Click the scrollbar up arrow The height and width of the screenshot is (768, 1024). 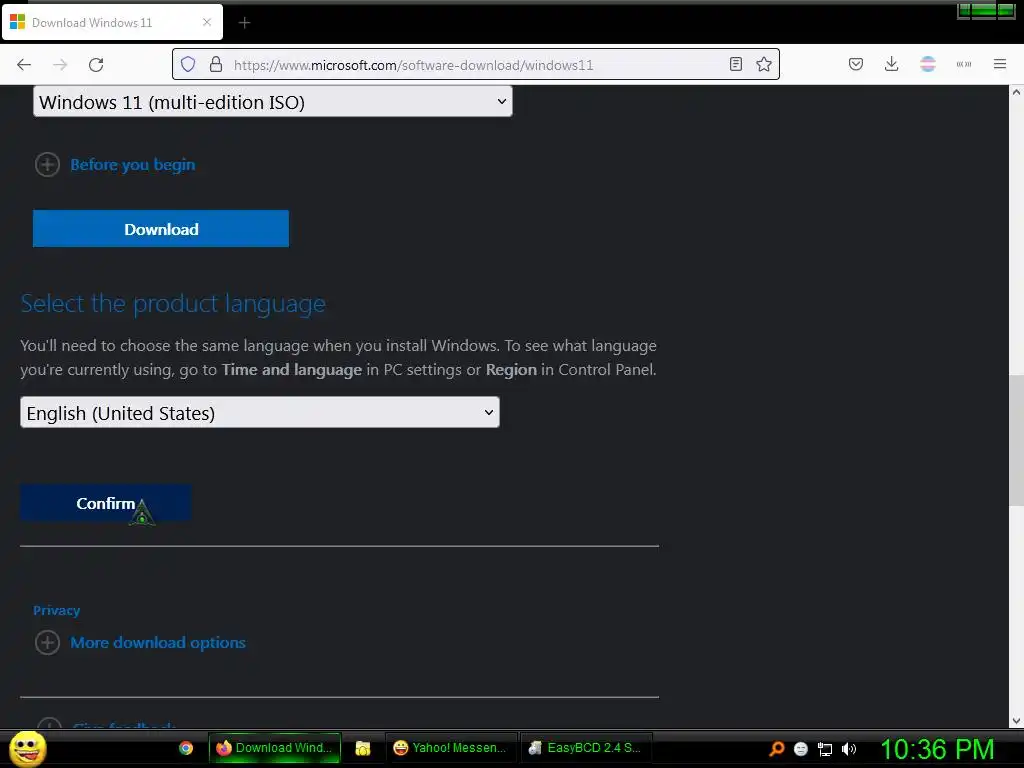tap(1016, 92)
